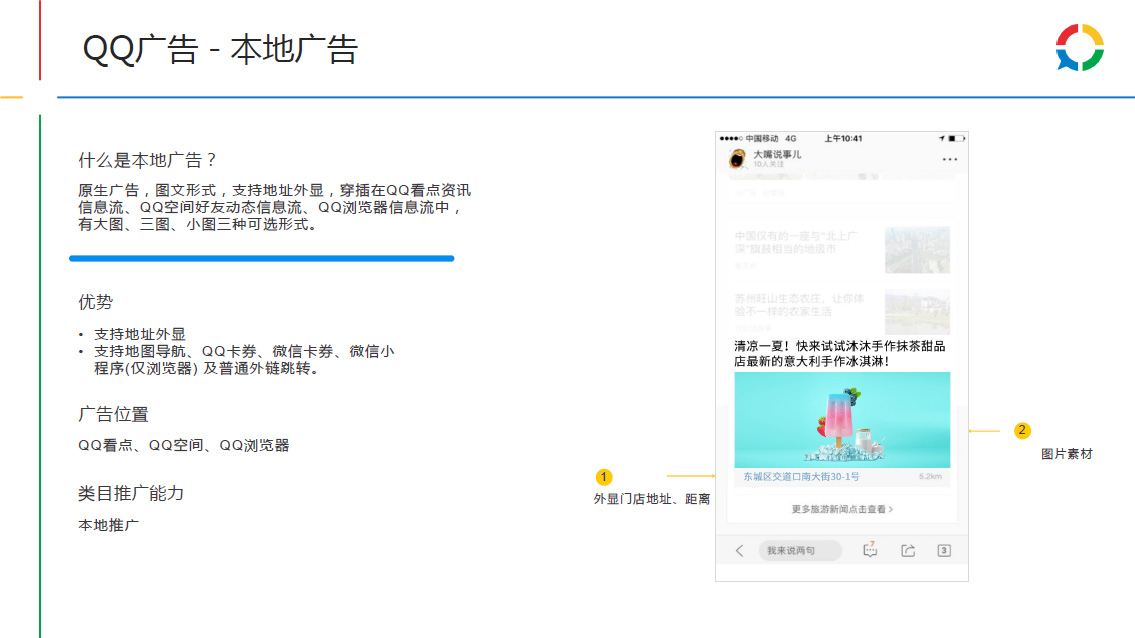Click the bullet 支持地址外显

point(140,334)
